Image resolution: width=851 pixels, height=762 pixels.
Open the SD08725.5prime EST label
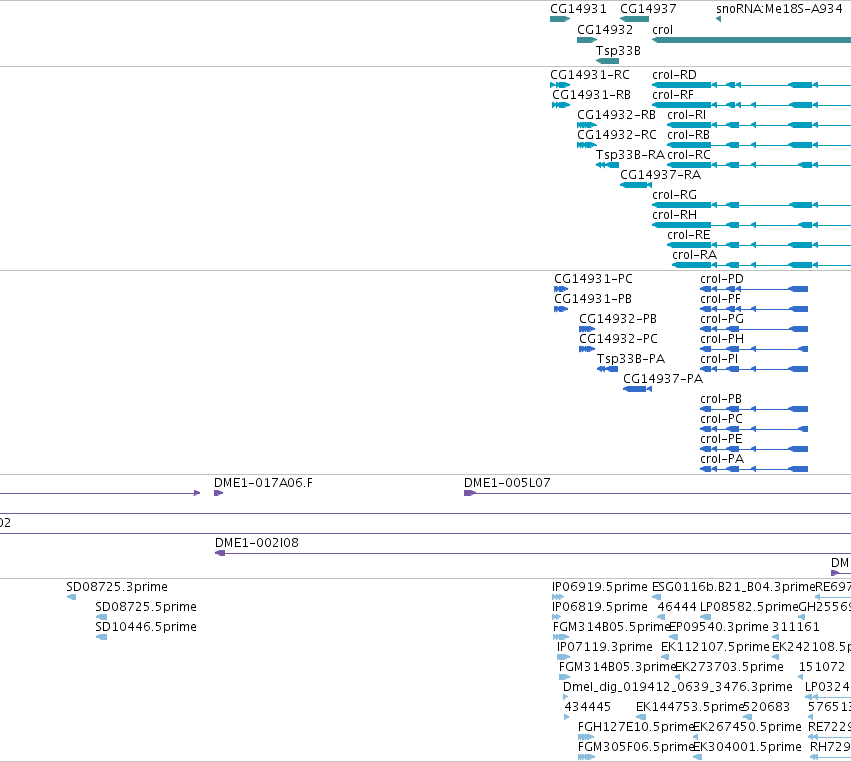[146, 607]
